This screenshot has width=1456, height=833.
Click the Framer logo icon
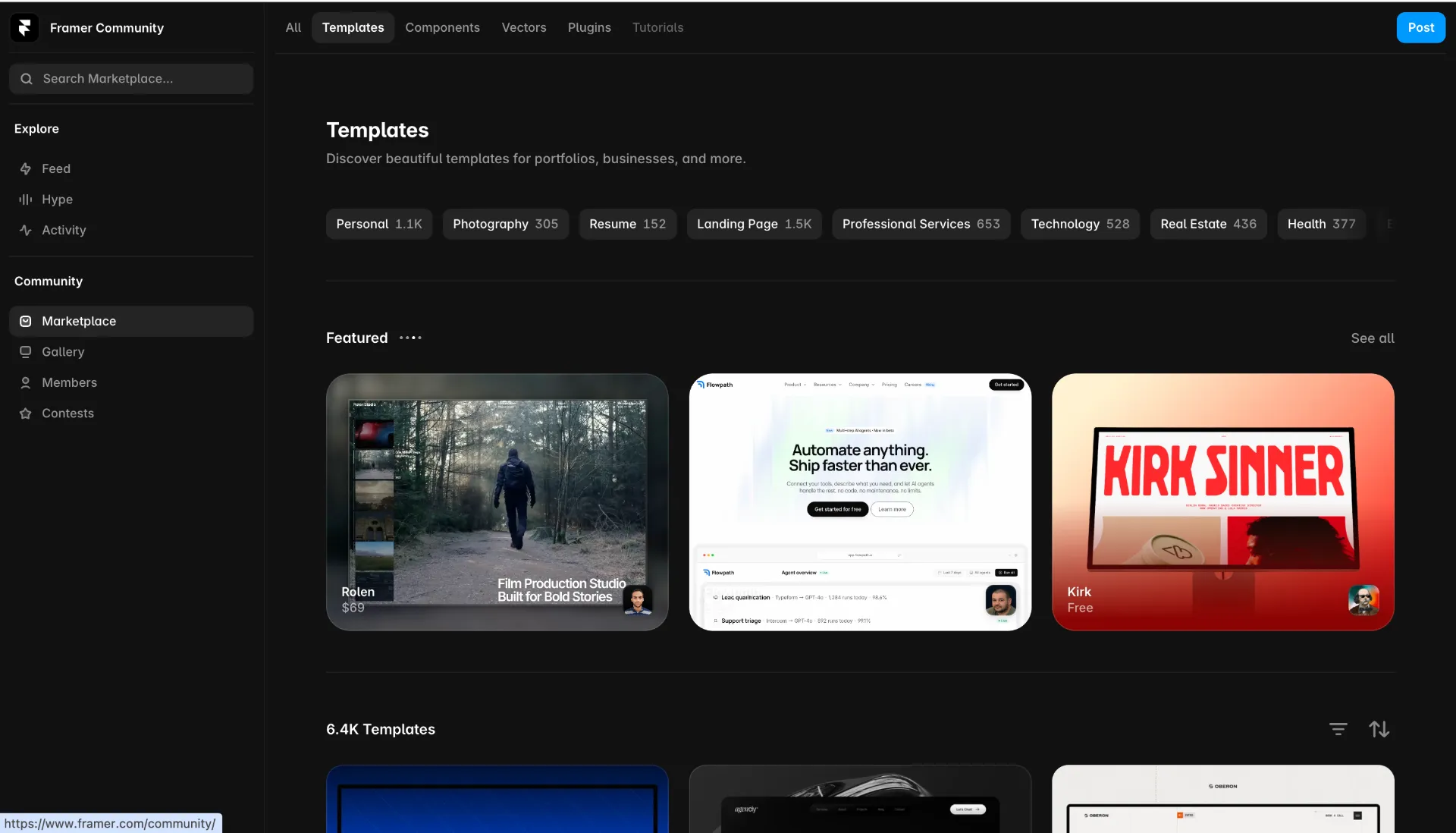coord(24,28)
